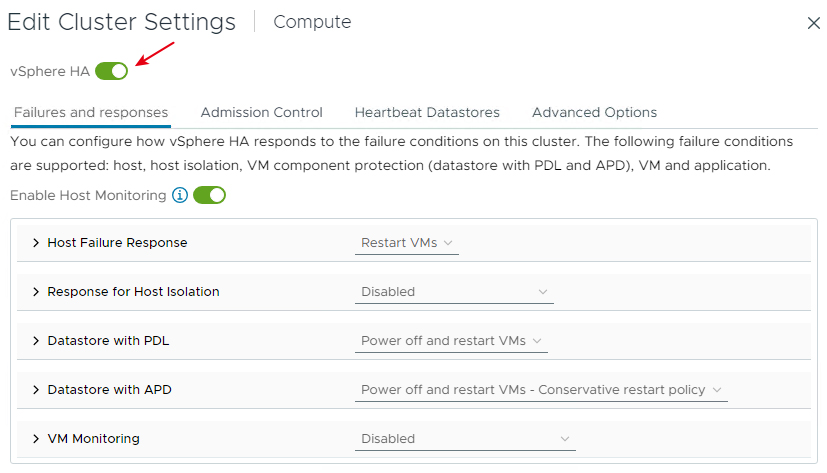Screen dimensions: 827x473
Task: Switch to the Admission Control tab
Action: [x=261, y=112]
